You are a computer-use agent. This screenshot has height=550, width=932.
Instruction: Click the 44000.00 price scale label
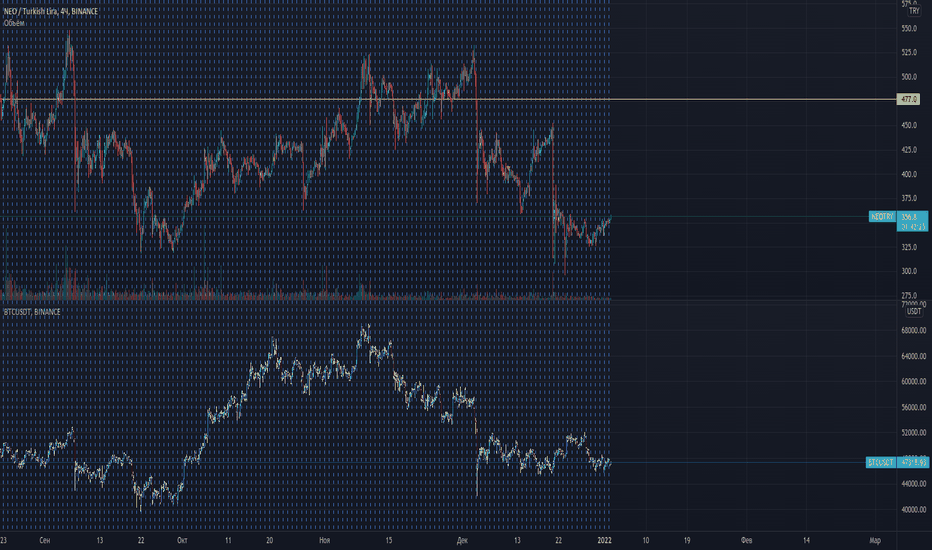pyautogui.click(x=914, y=484)
